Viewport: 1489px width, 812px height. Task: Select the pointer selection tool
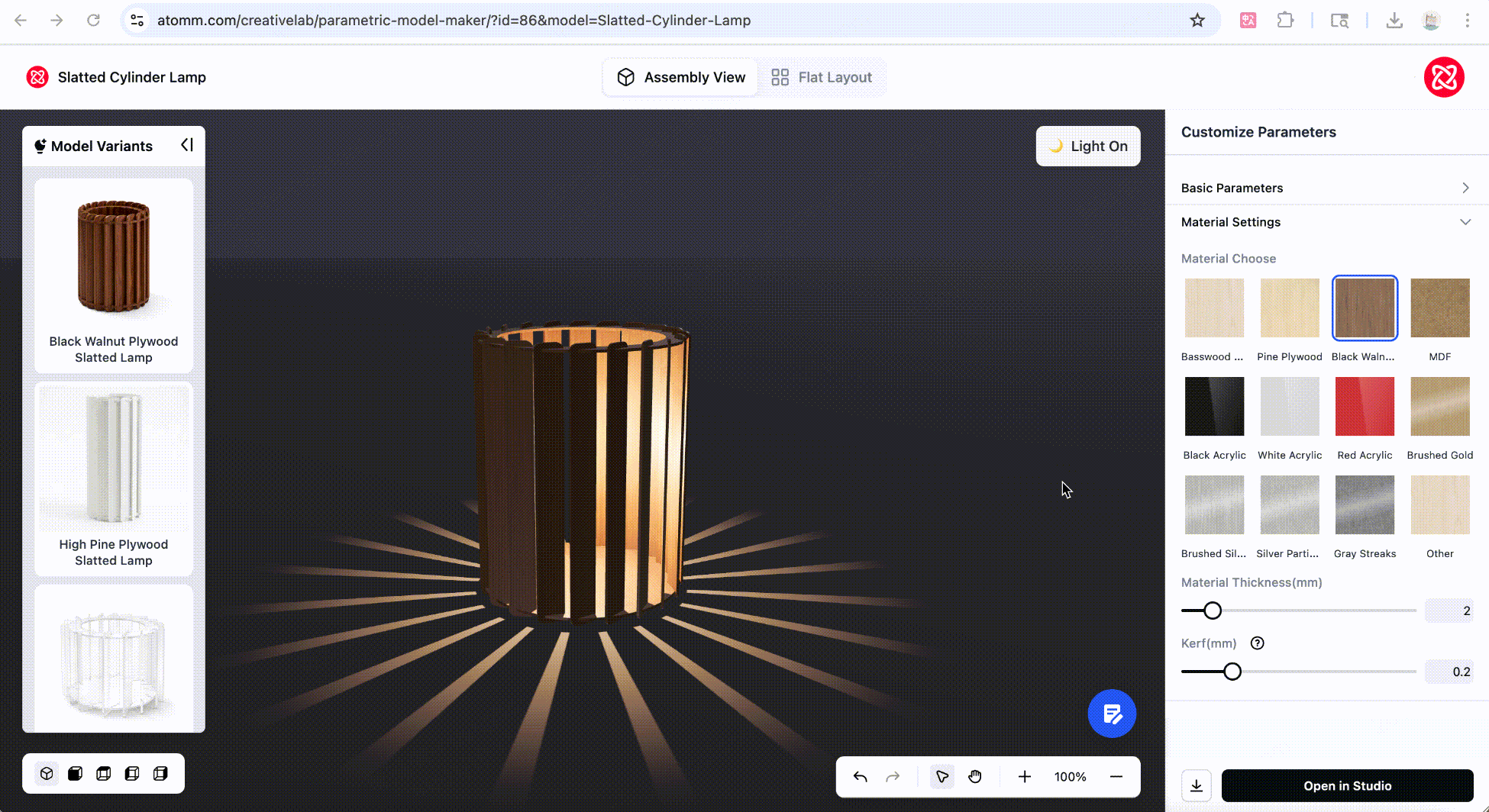point(942,777)
